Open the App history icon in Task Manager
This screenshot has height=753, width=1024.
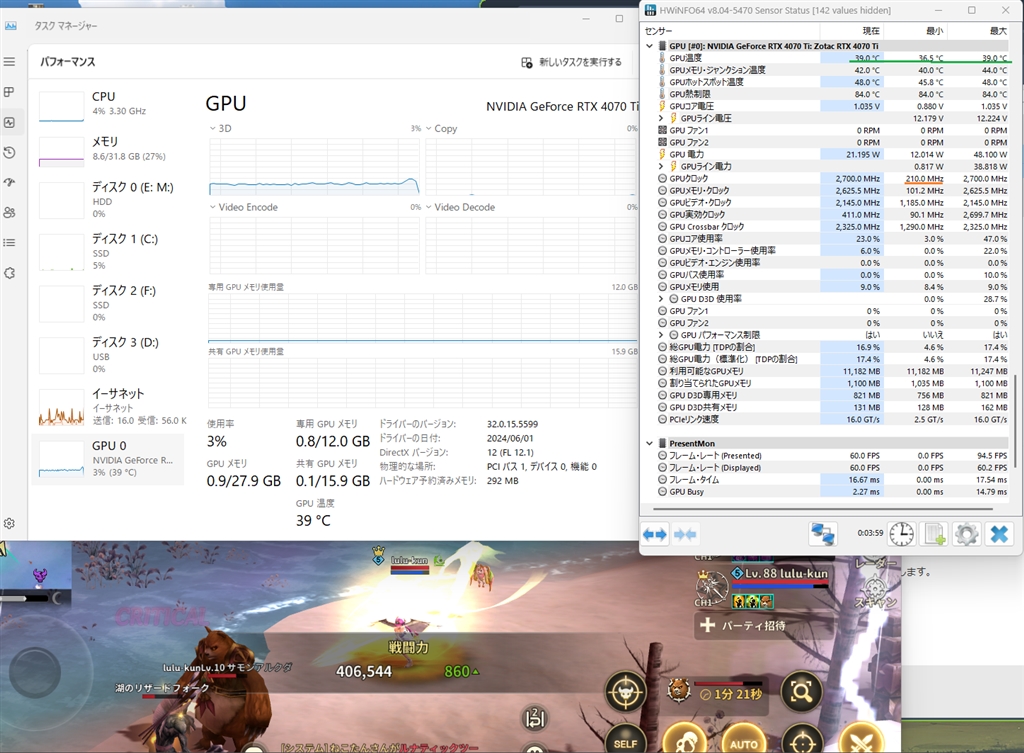pyautogui.click(x=9, y=152)
